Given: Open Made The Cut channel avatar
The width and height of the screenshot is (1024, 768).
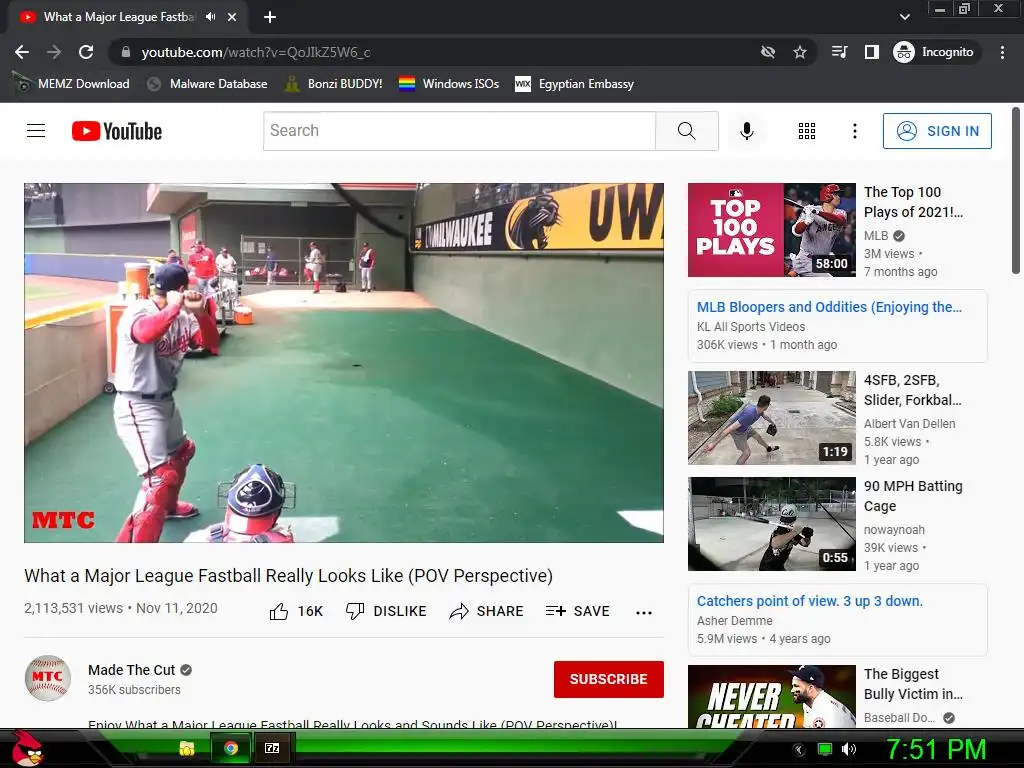Looking at the screenshot, I should (x=48, y=678).
